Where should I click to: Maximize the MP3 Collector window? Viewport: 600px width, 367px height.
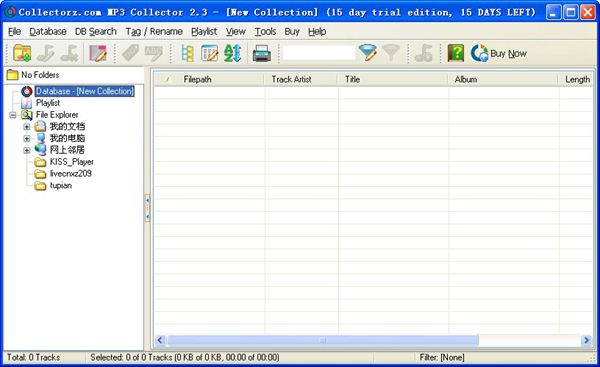click(571, 12)
